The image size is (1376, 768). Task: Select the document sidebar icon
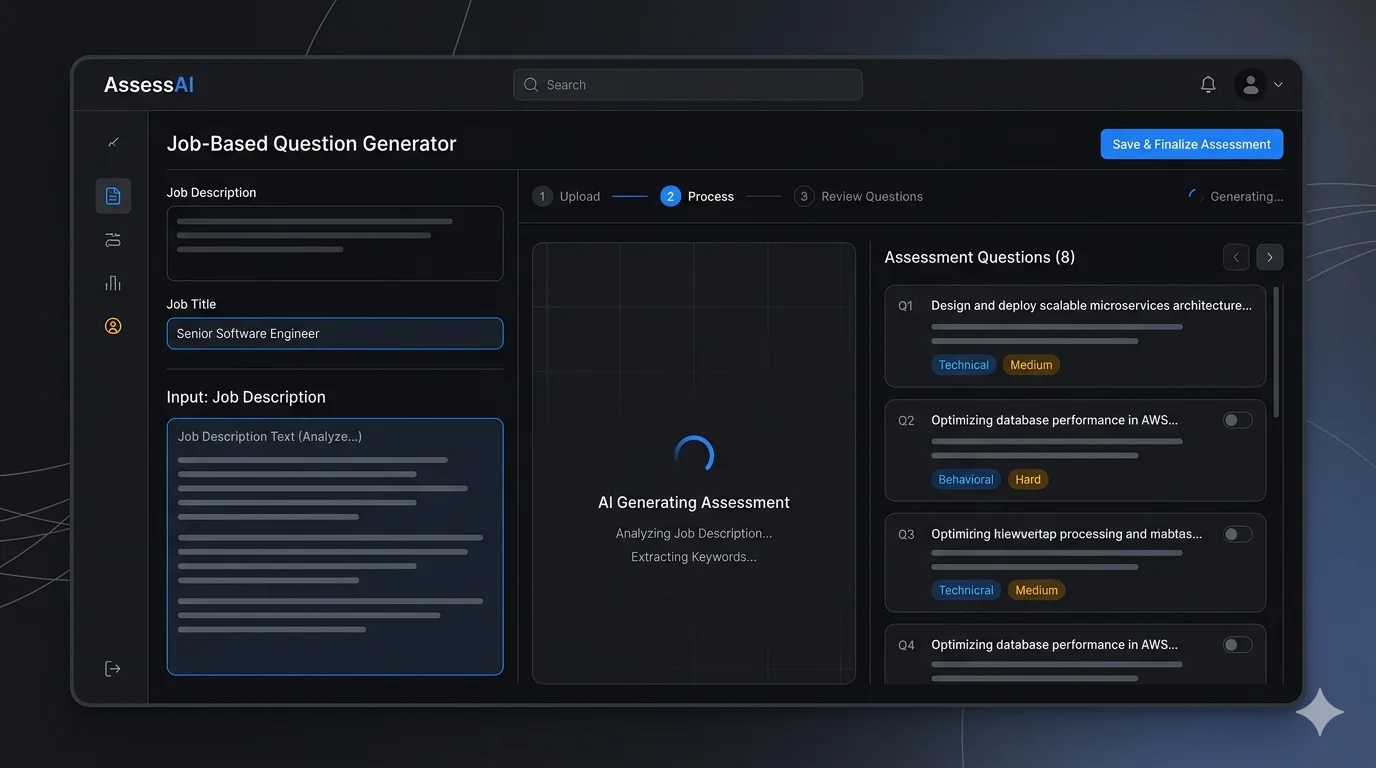point(113,196)
